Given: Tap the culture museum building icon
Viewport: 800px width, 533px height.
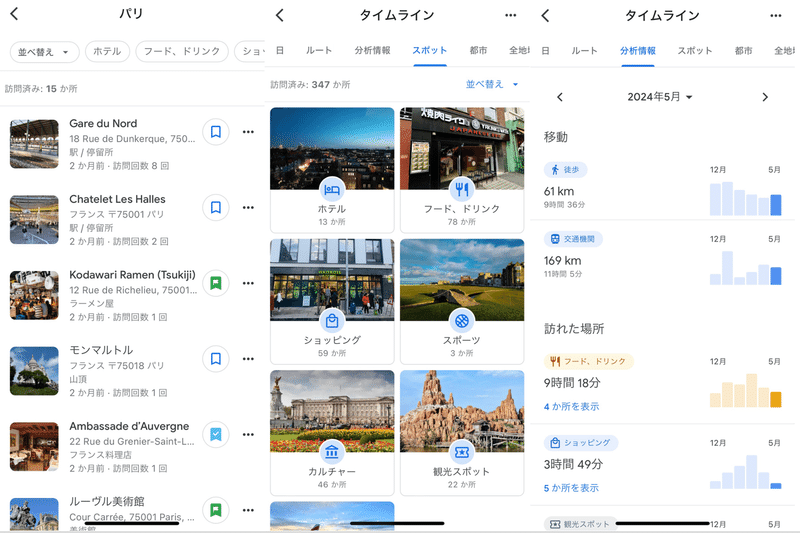Looking at the screenshot, I should [332, 452].
